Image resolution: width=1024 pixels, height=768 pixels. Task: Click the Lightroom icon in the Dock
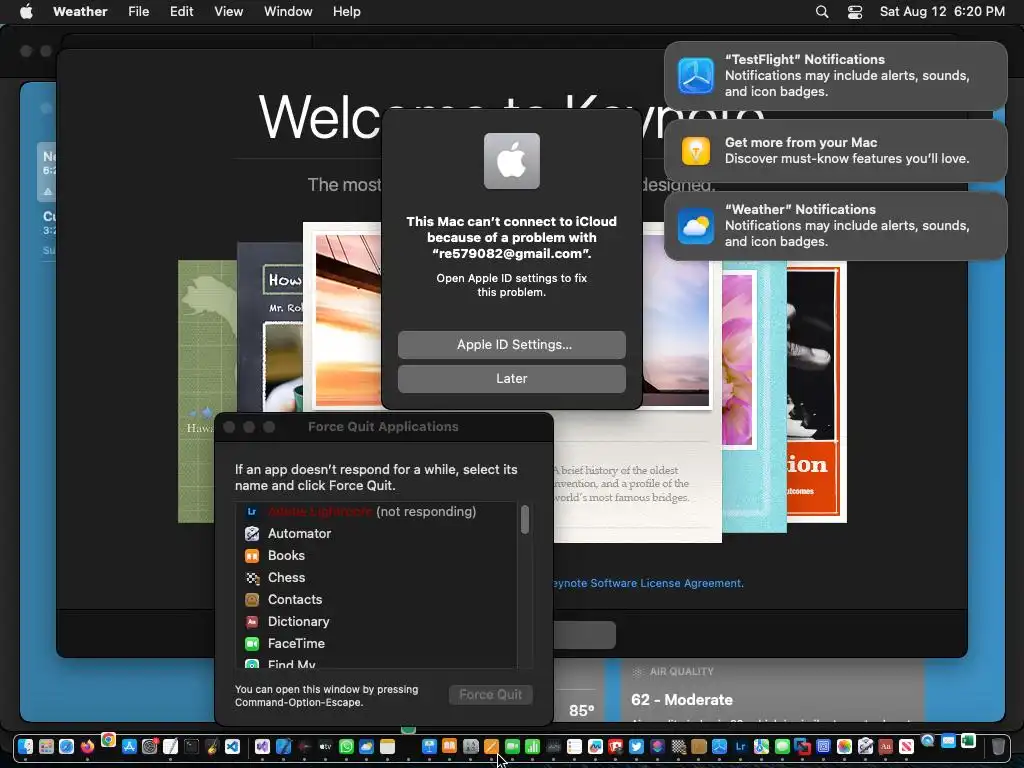(741, 746)
